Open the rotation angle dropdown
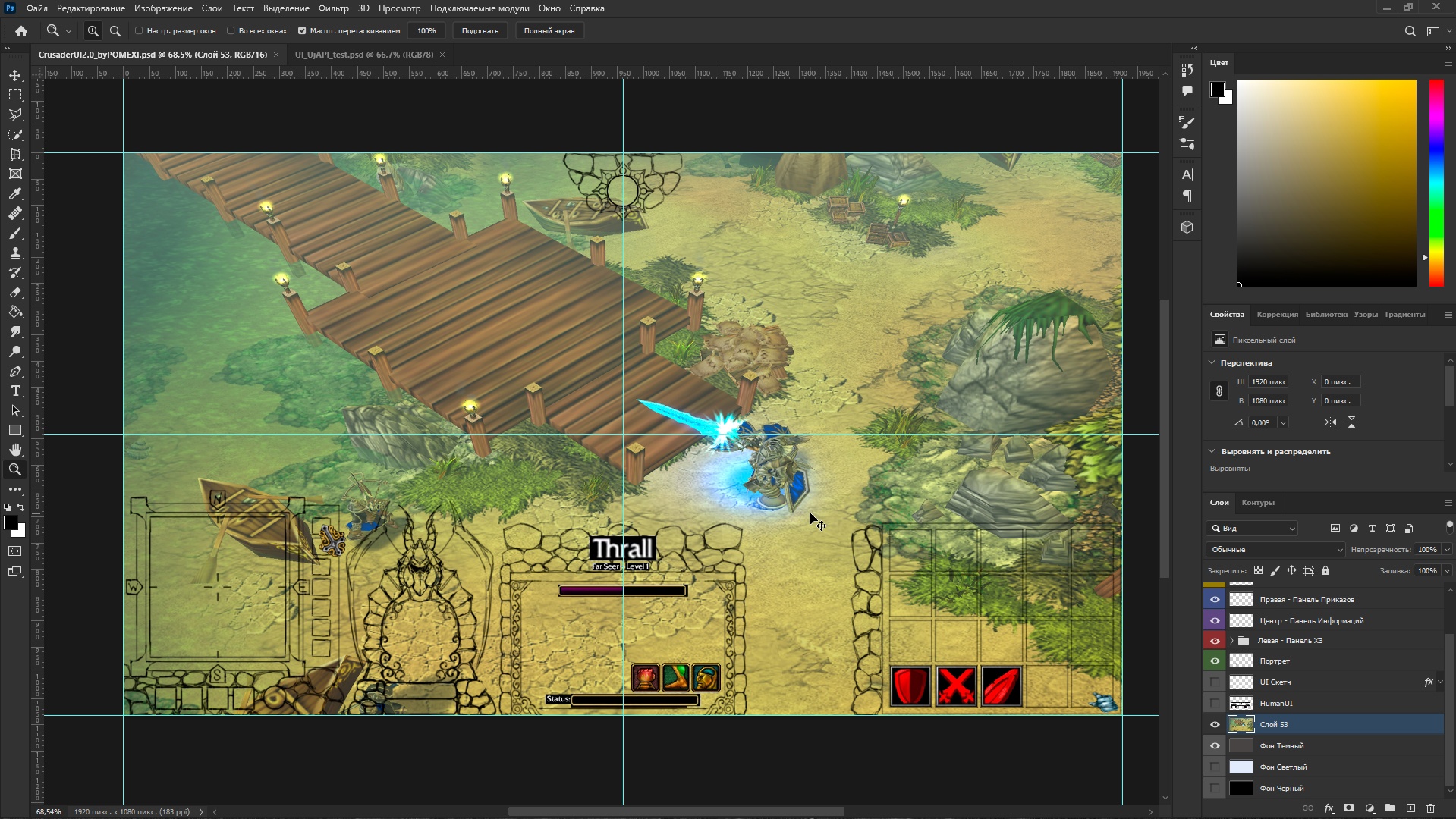Viewport: 1456px width, 819px height. (1283, 422)
